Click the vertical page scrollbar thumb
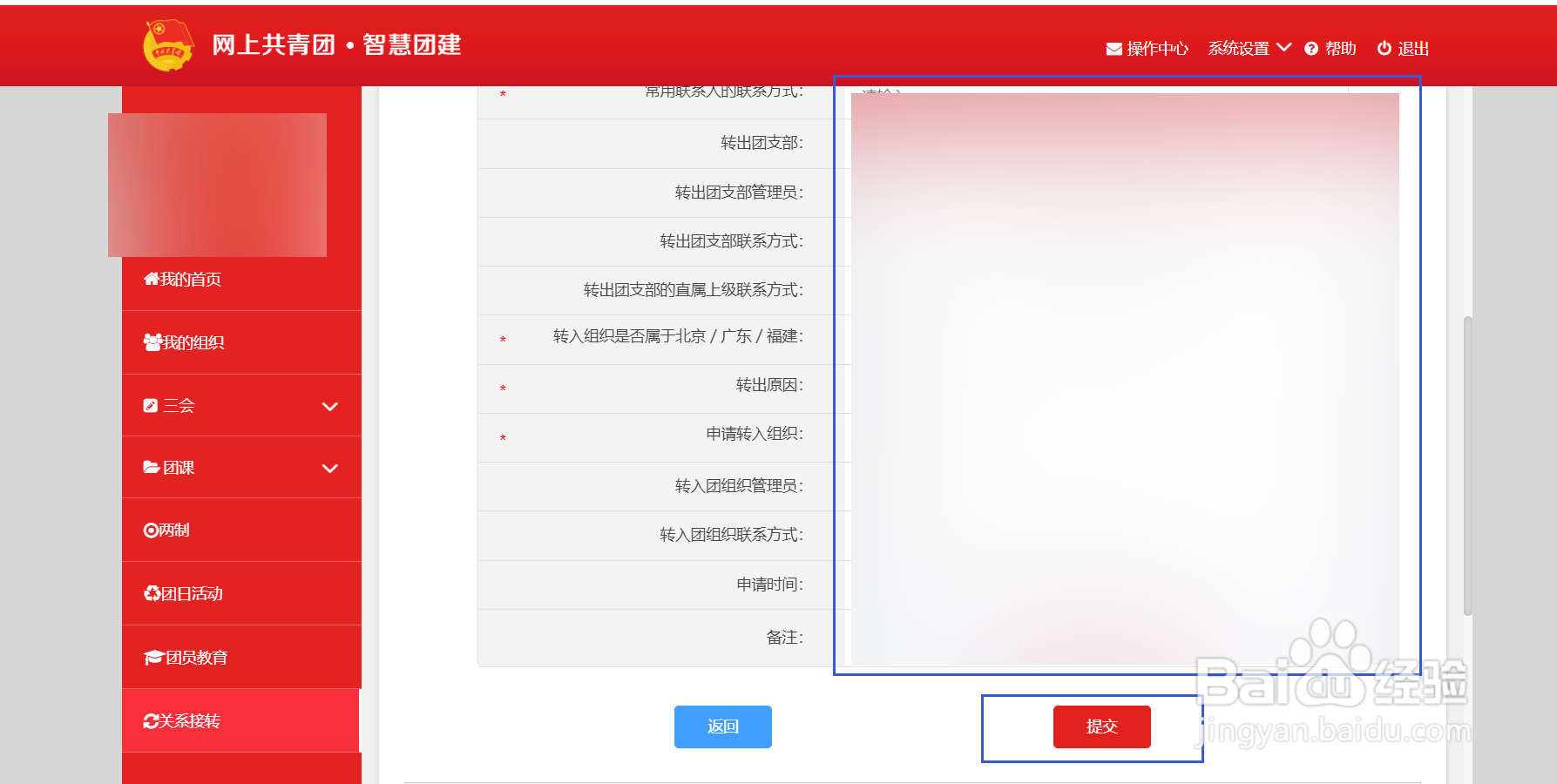The width and height of the screenshot is (1557, 784). (x=1468, y=466)
